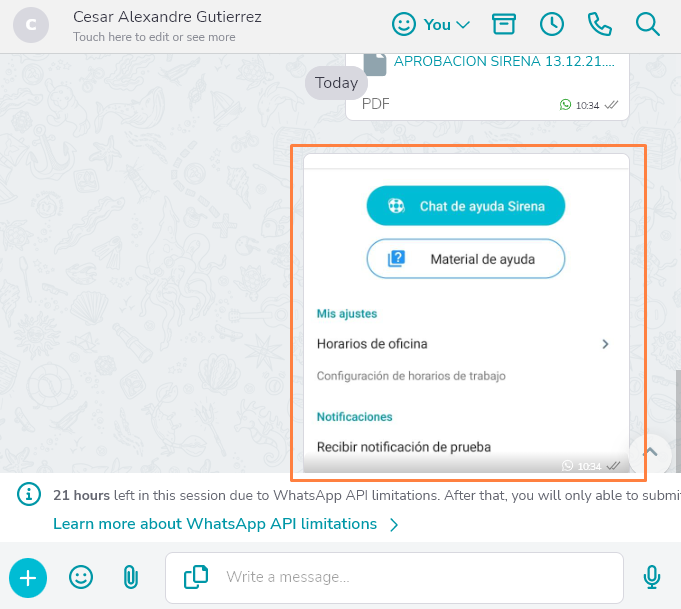The width and height of the screenshot is (681, 609).
Task: Open contact name Cesar Alexandre Gutierrez
Action: pos(167,17)
